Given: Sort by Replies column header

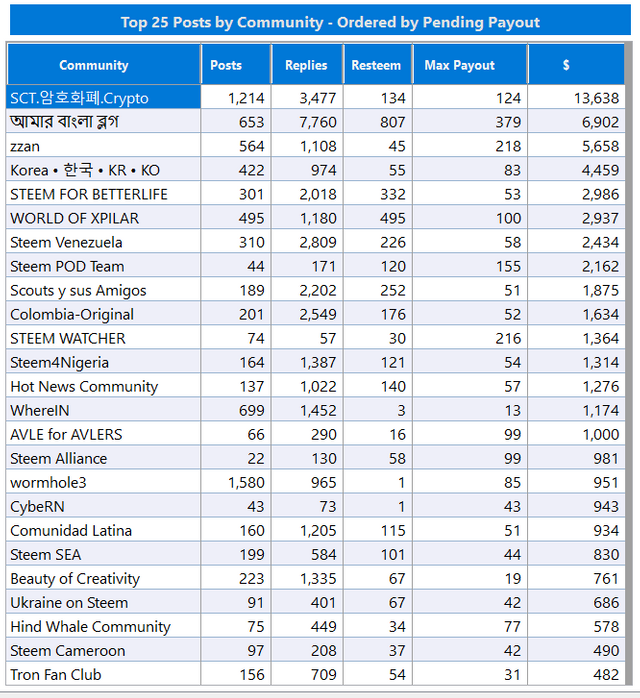Looking at the screenshot, I should click(307, 65).
